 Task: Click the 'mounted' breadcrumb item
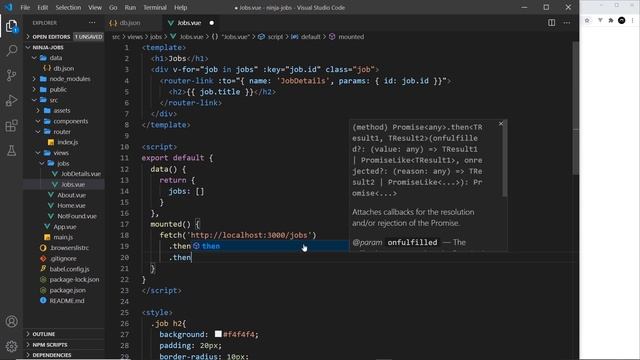pos(347,37)
